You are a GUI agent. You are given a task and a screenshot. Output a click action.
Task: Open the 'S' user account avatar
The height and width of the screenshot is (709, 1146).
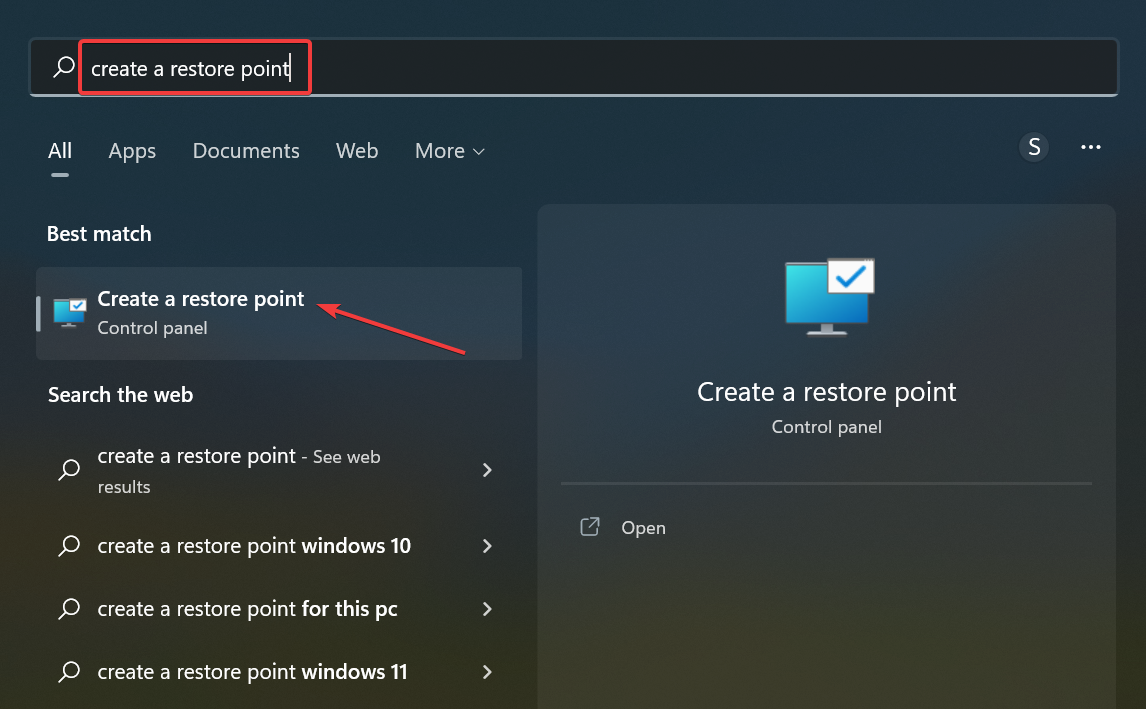click(x=1033, y=147)
